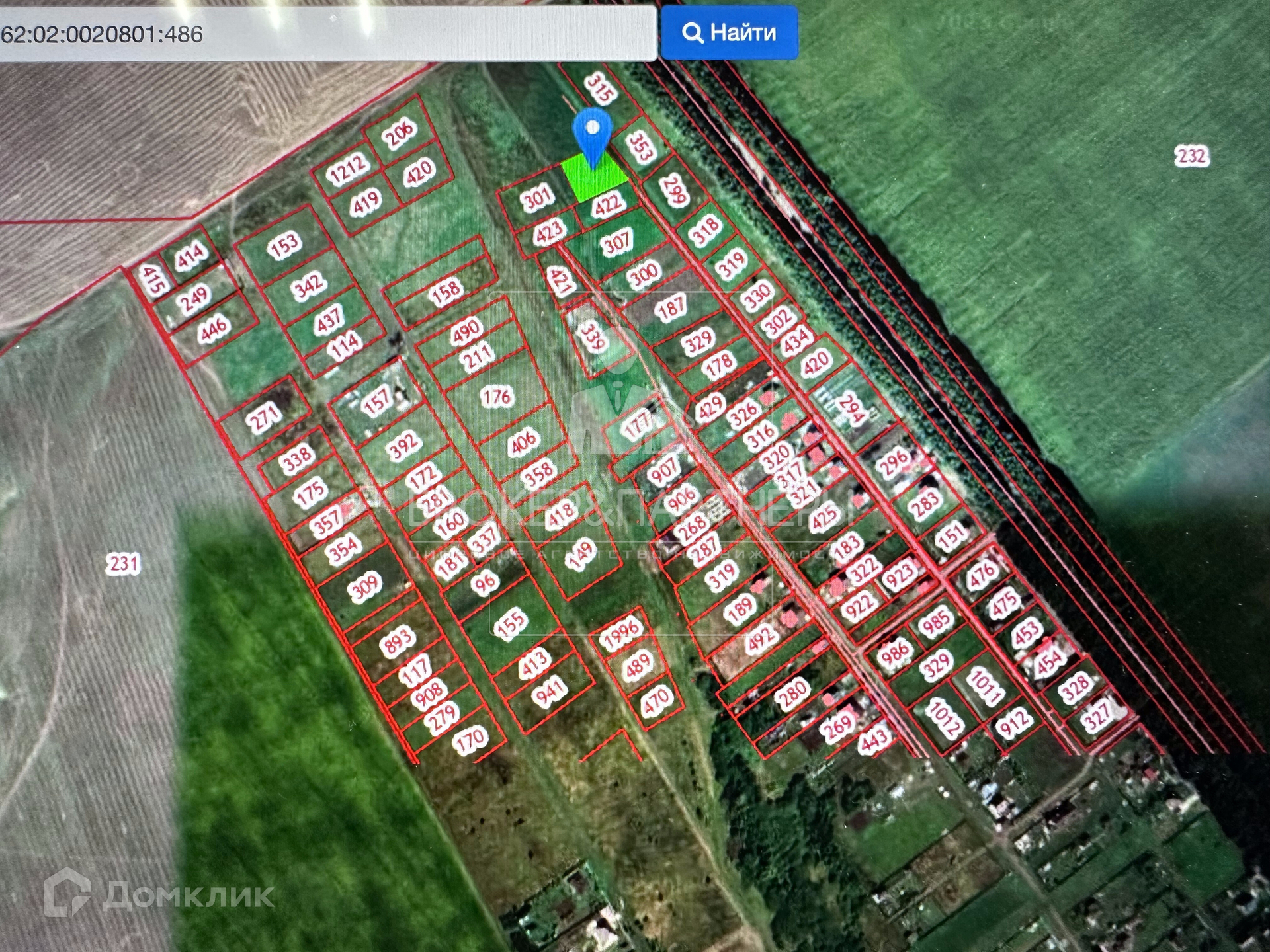Select parcel number 307
This screenshot has height=952, width=1270.
616,243
